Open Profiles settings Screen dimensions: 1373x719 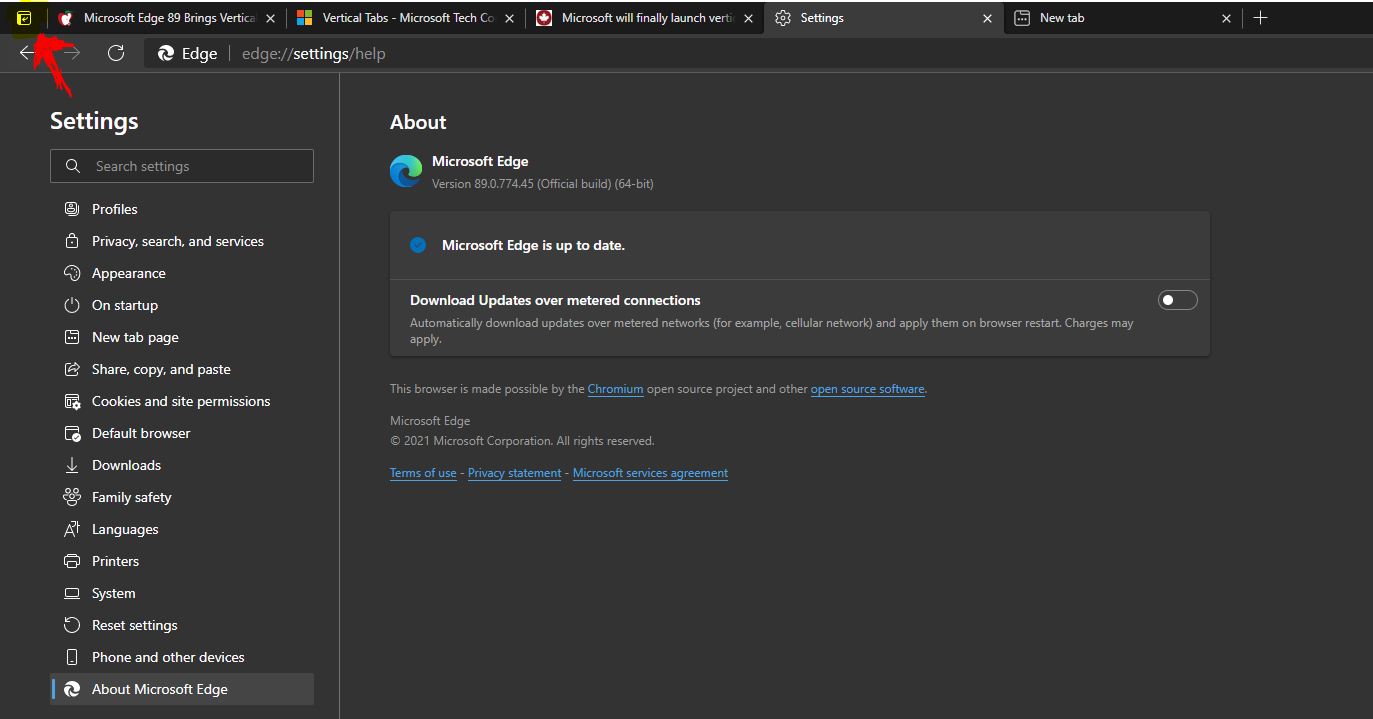(182, 209)
